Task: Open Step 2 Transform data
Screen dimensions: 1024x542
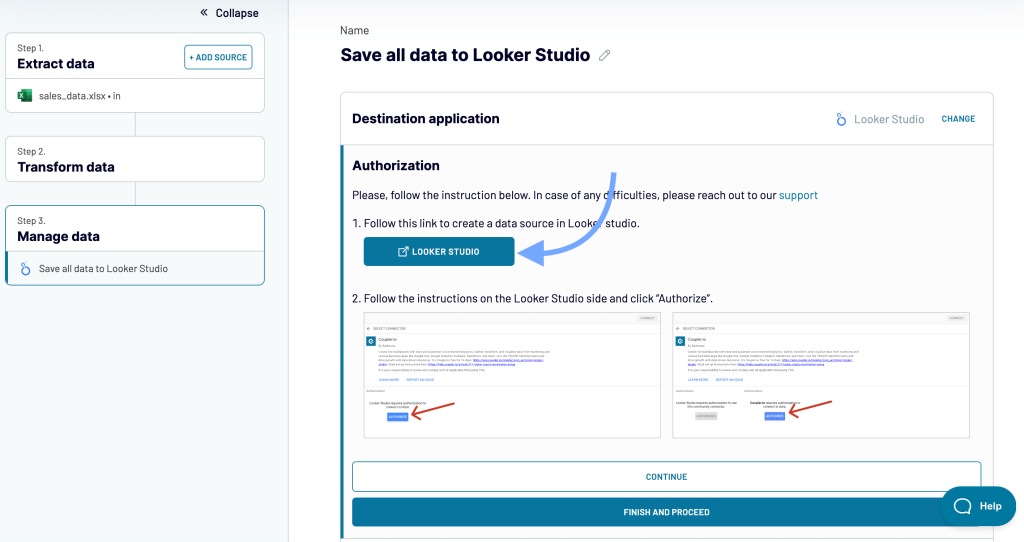Action: 135,159
